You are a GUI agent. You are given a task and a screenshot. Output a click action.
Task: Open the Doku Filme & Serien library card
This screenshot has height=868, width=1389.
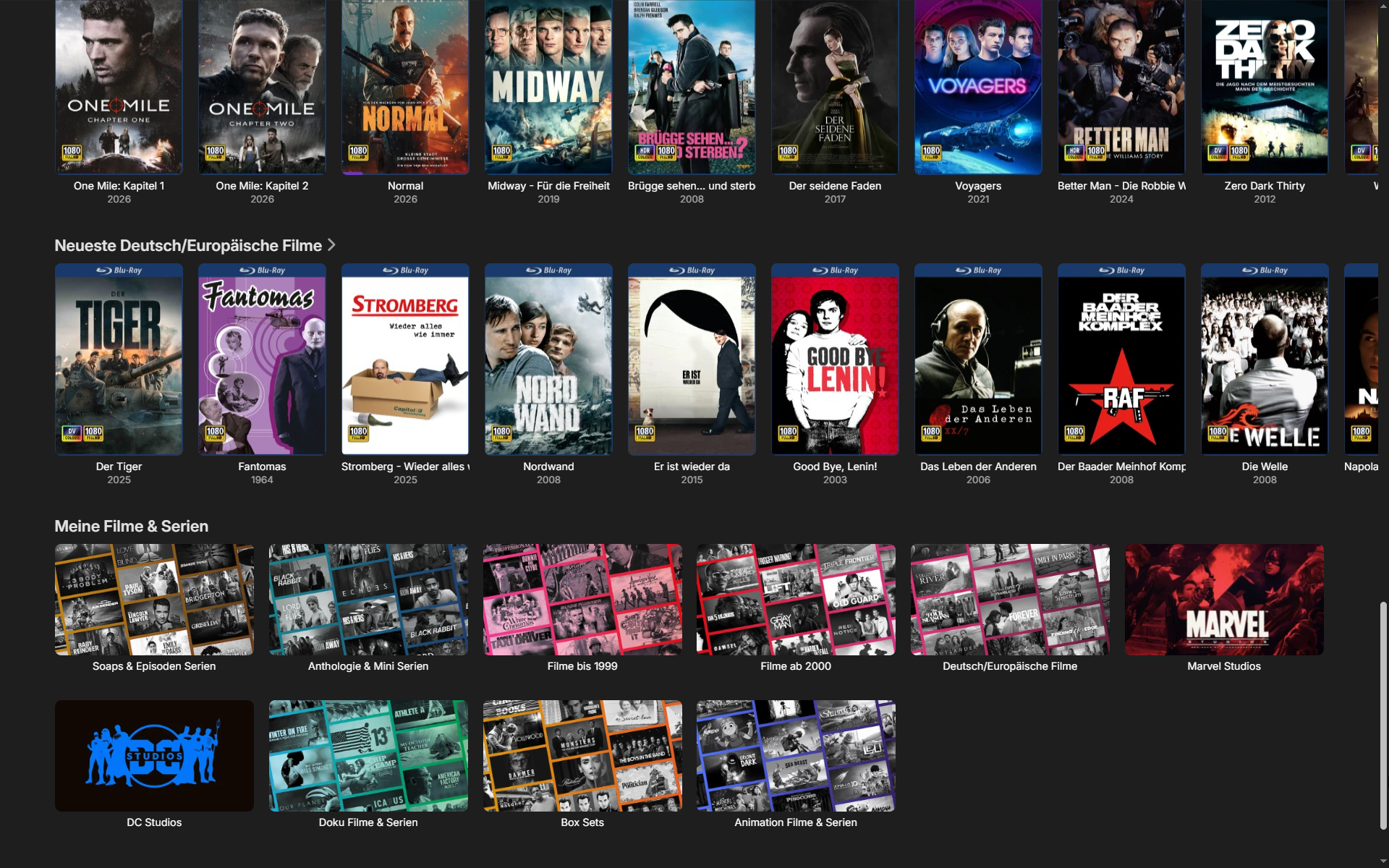click(x=368, y=756)
